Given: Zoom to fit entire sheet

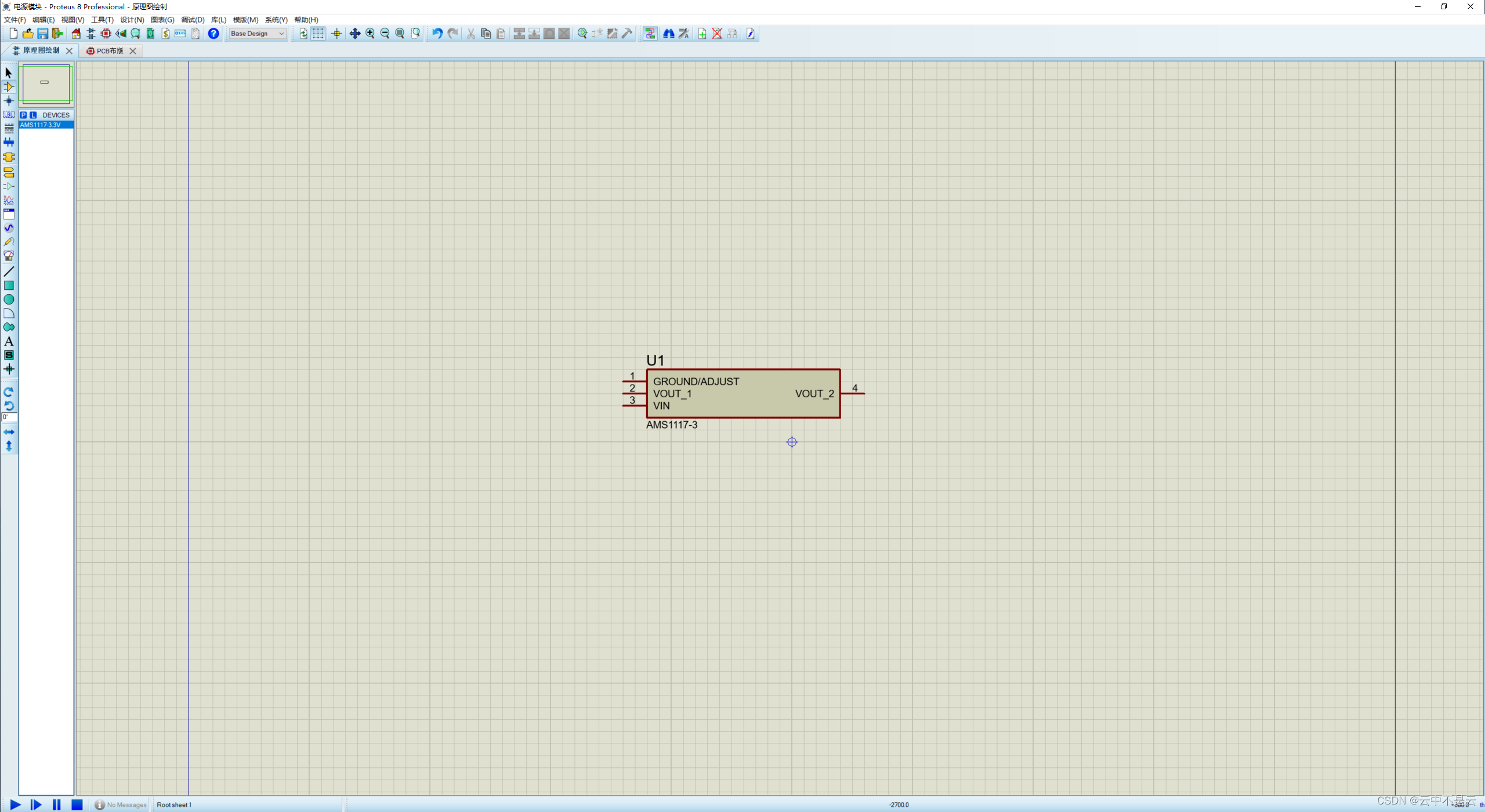Looking at the screenshot, I should coord(400,34).
